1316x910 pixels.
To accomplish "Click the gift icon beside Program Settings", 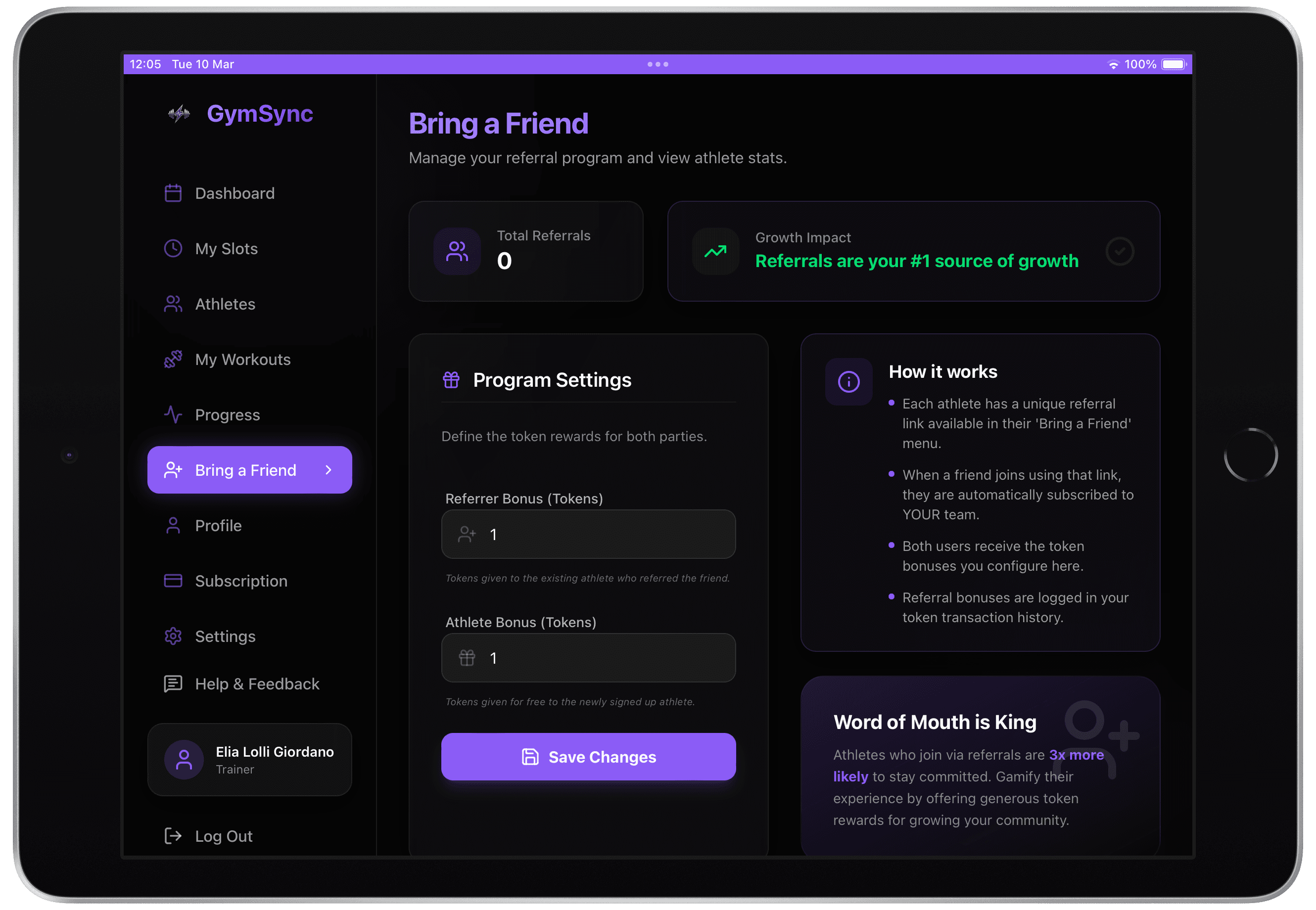I will pyautogui.click(x=451, y=379).
